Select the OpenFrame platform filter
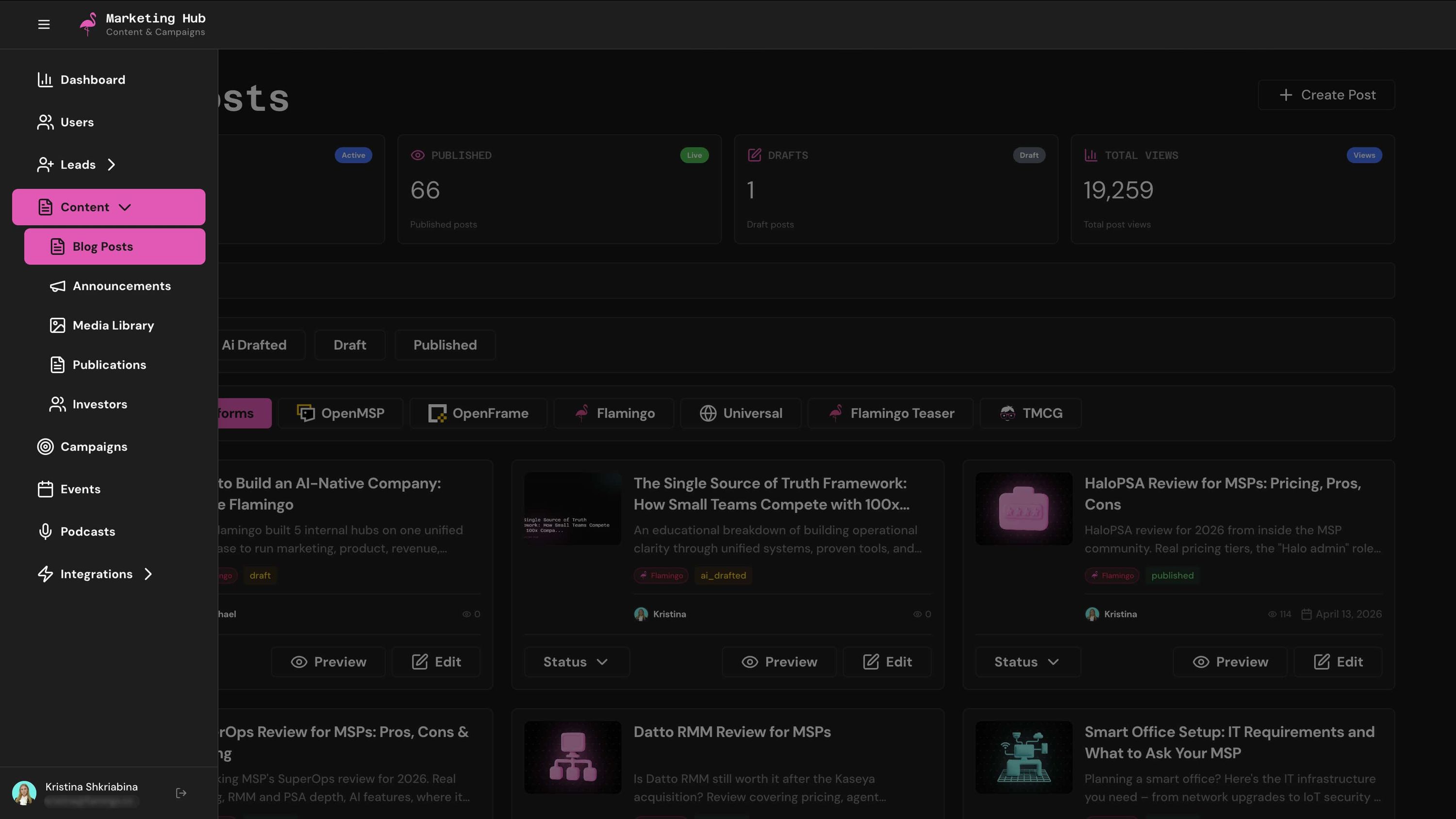The width and height of the screenshot is (1456, 819). pyautogui.click(x=478, y=414)
